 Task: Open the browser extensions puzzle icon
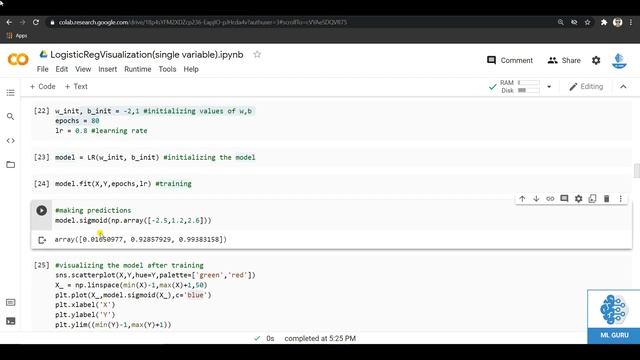point(604,22)
